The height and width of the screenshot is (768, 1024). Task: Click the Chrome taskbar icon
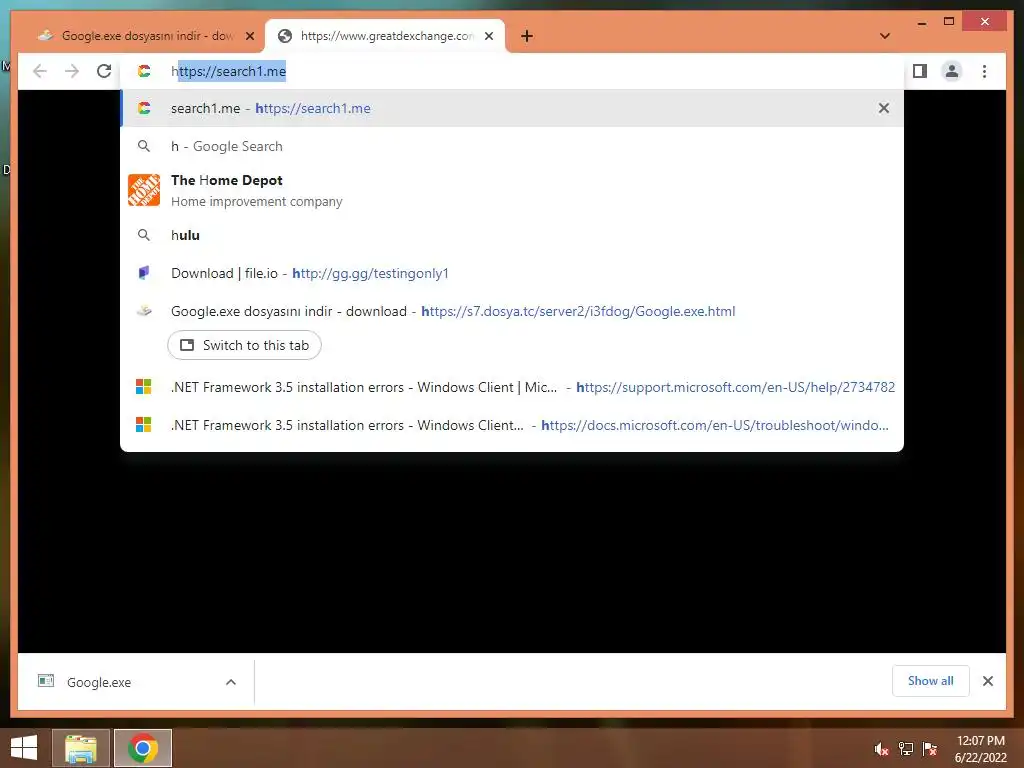pyautogui.click(x=143, y=748)
